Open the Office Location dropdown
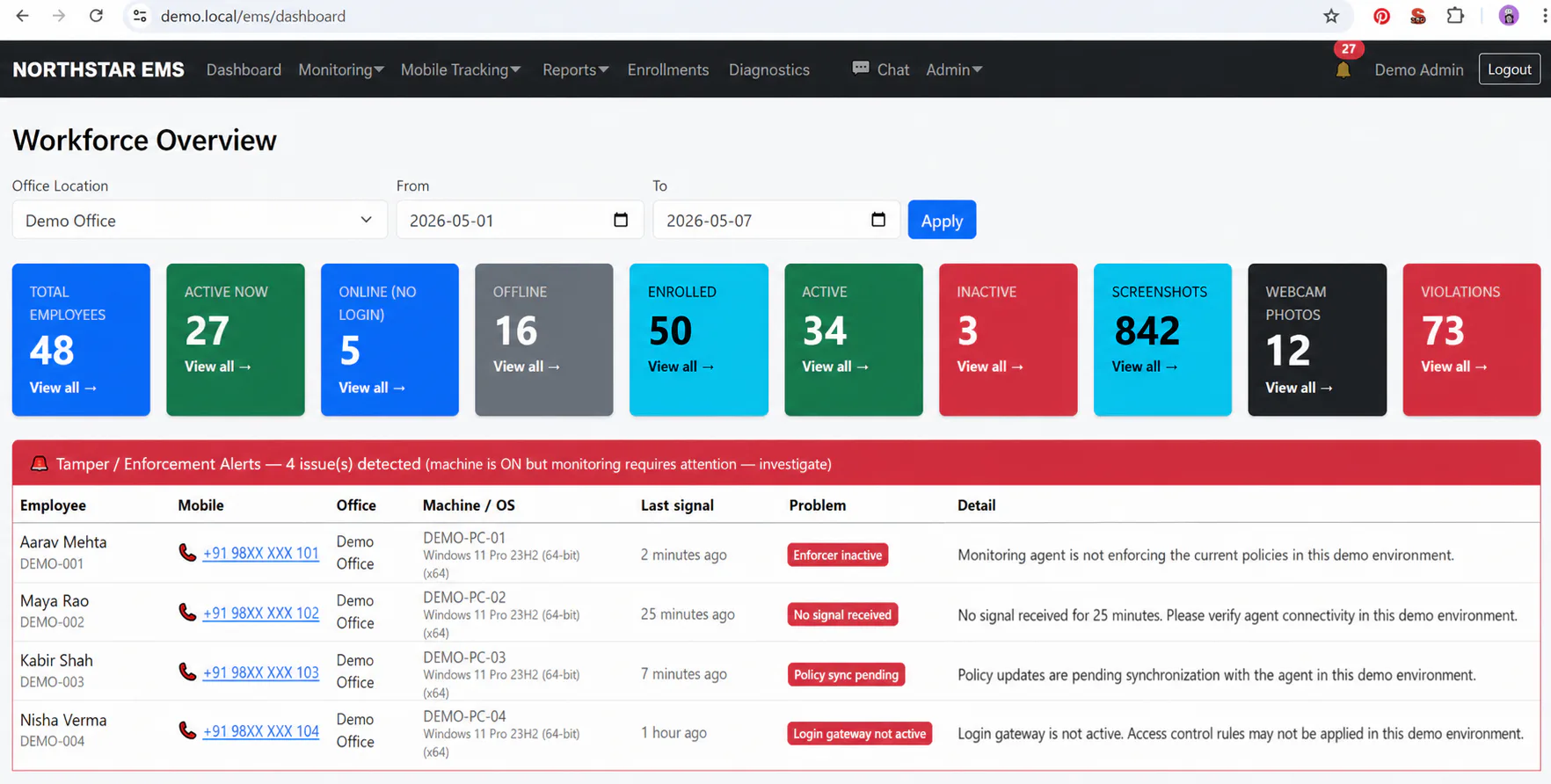This screenshot has width=1551, height=784. (200, 220)
